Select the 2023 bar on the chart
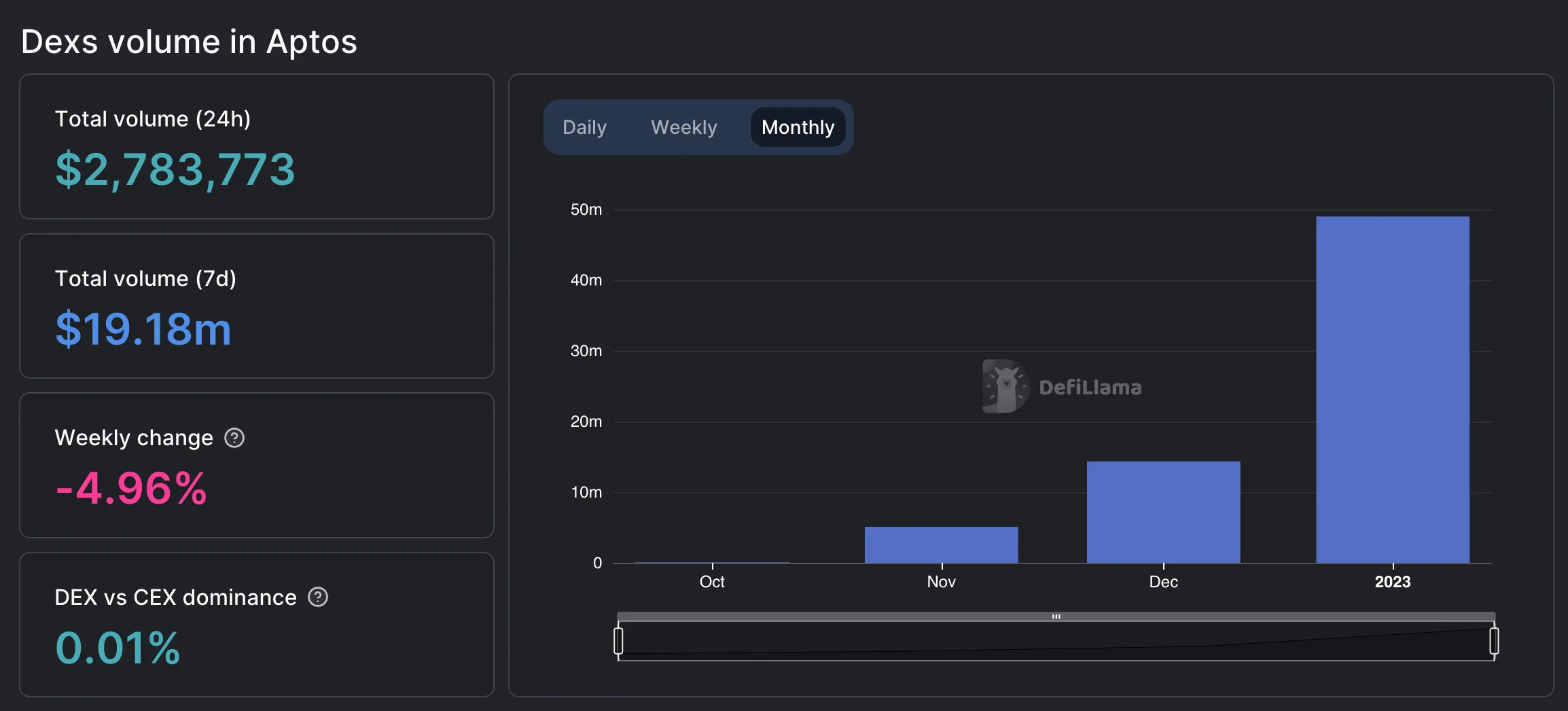The height and width of the screenshot is (711, 1568). [x=1392, y=387]
